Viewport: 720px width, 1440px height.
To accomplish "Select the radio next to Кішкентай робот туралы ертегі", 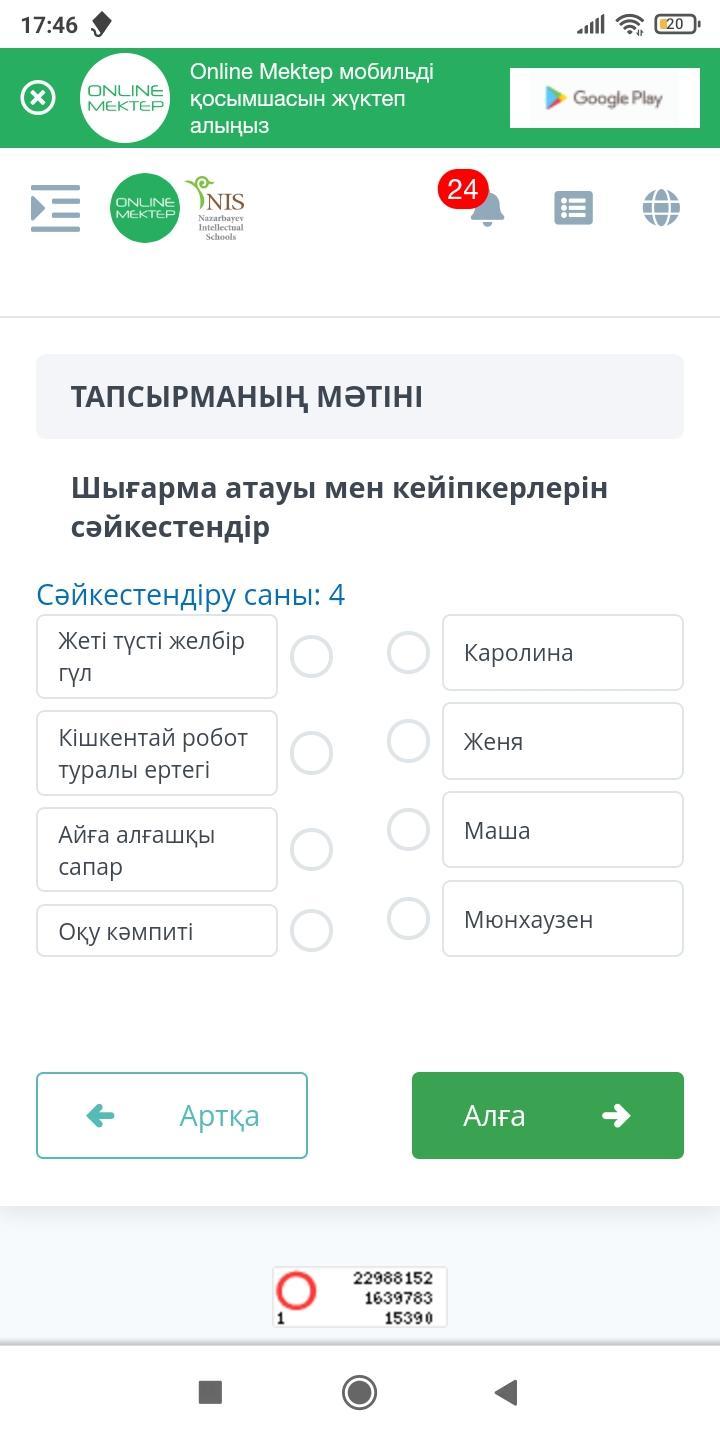I will point(311,753).
